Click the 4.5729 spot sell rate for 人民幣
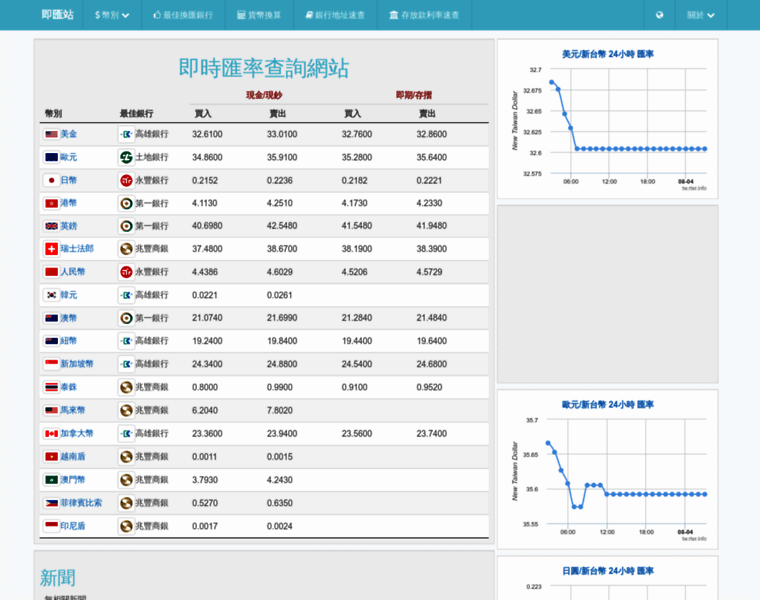Screen dimensions: 760x600 [429, 272]
